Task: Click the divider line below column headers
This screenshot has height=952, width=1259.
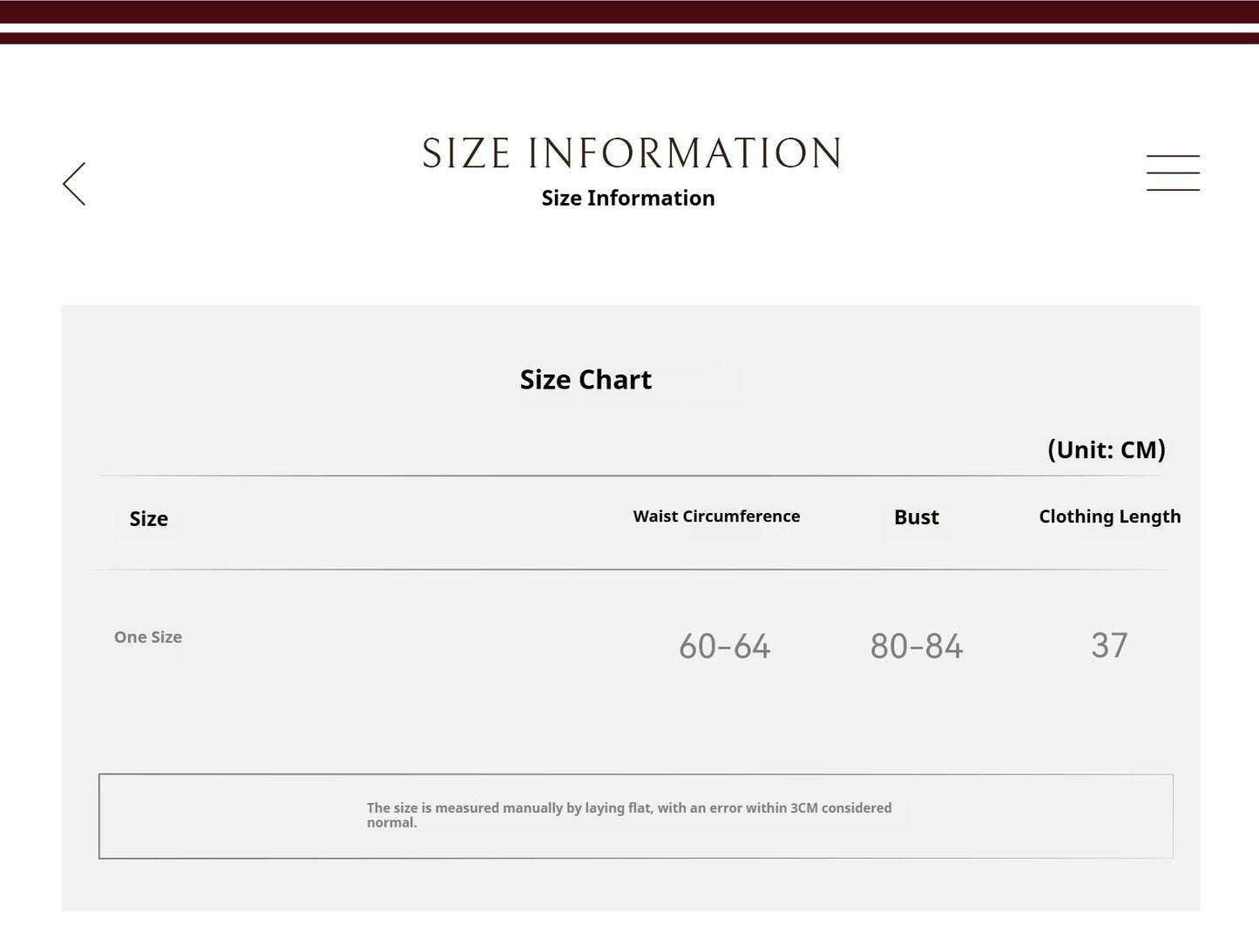Action: [x=632, y=570]
